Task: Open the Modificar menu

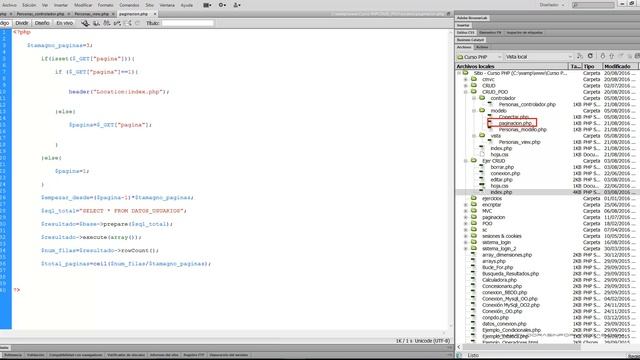Action: 83,5
